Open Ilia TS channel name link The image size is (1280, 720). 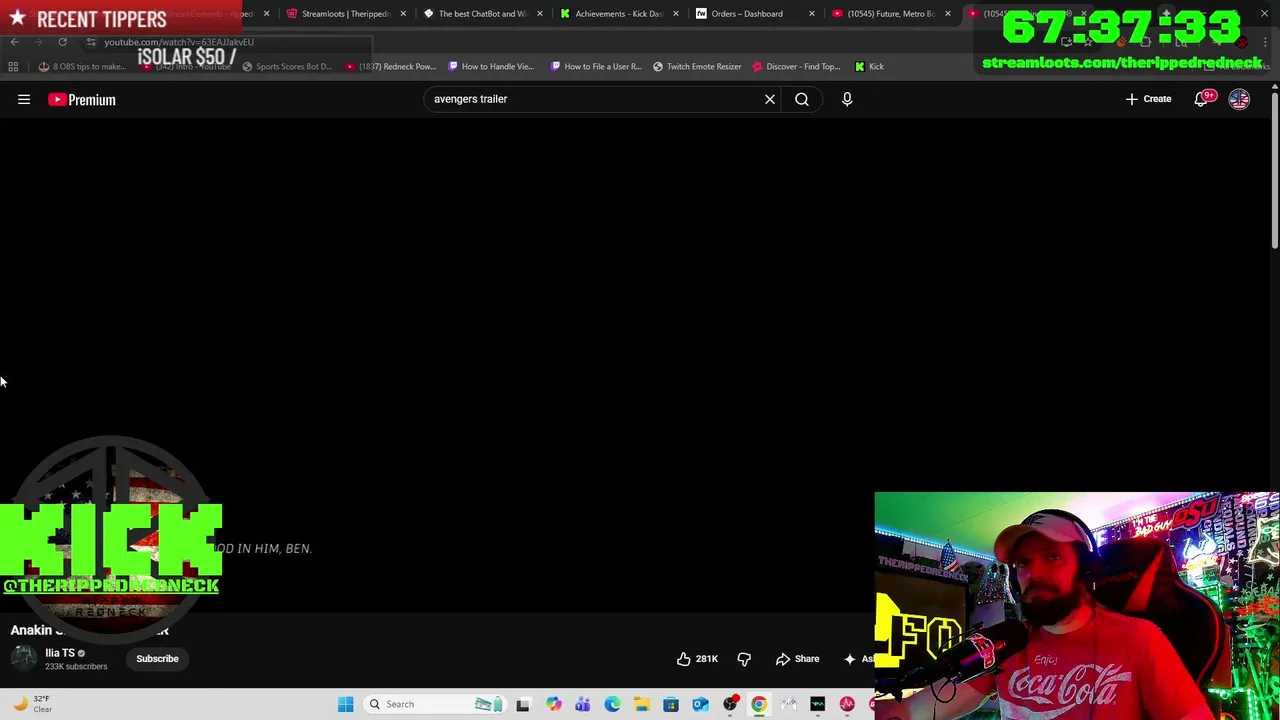pos(60,653)
